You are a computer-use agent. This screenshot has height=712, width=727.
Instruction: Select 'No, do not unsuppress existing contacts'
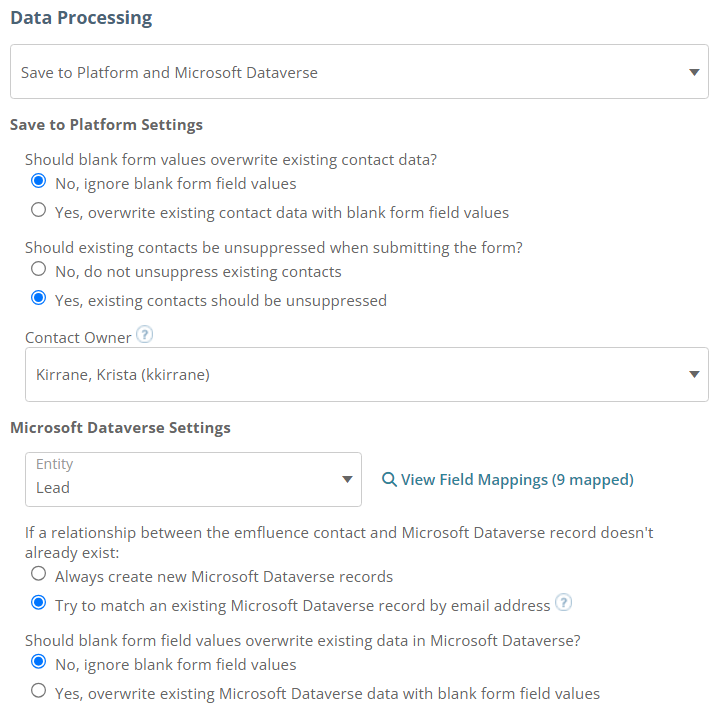(x=38, y=270)
